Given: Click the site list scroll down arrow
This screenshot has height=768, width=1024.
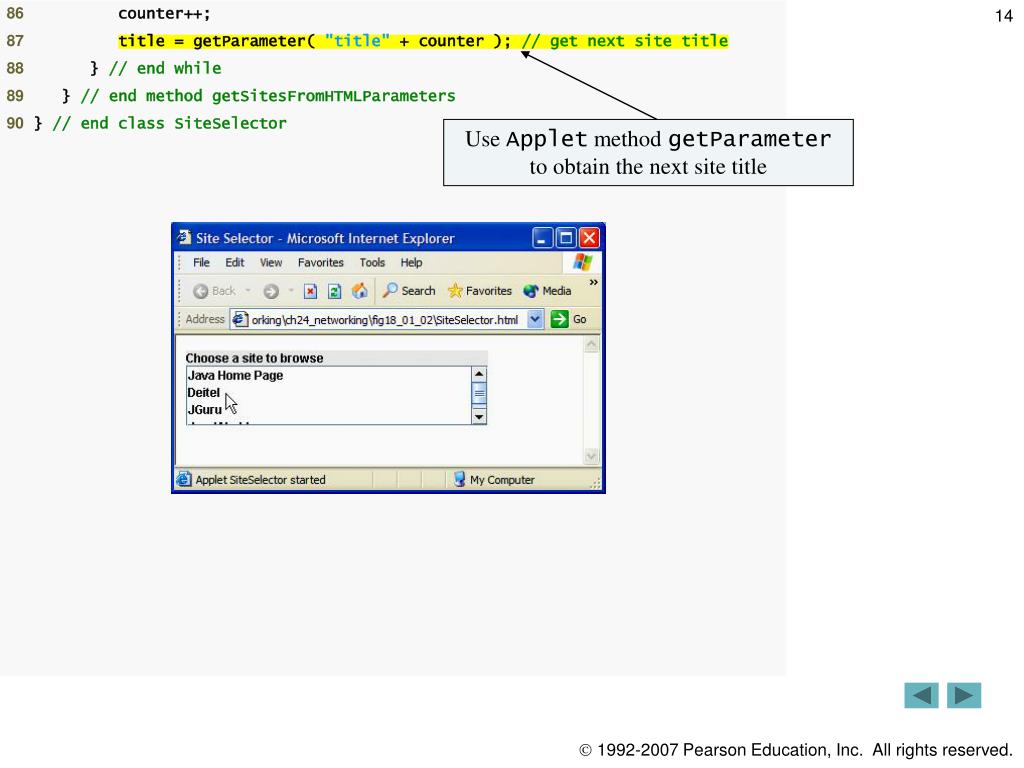Looking at the screenshot, I should point(479,417).
